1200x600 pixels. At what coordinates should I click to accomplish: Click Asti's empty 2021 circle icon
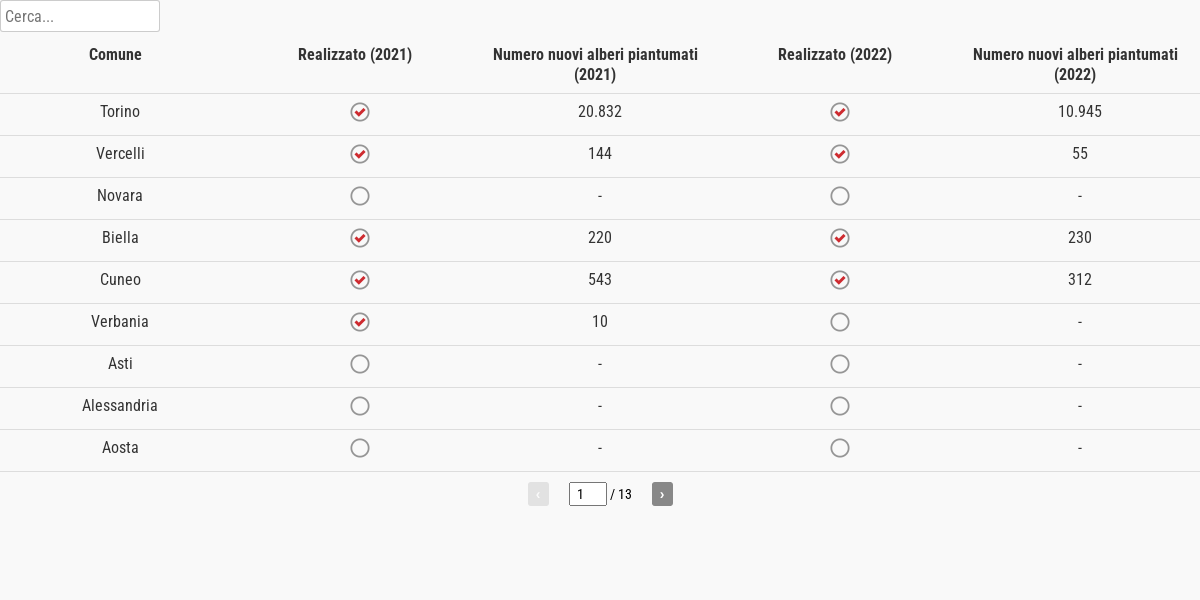click(360, 364)
